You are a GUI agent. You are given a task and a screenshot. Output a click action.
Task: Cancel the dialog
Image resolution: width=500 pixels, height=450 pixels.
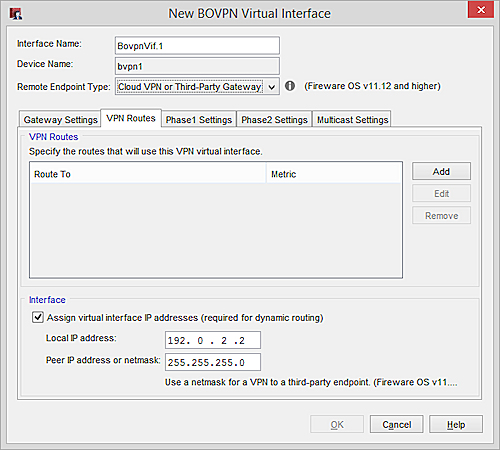397,424
